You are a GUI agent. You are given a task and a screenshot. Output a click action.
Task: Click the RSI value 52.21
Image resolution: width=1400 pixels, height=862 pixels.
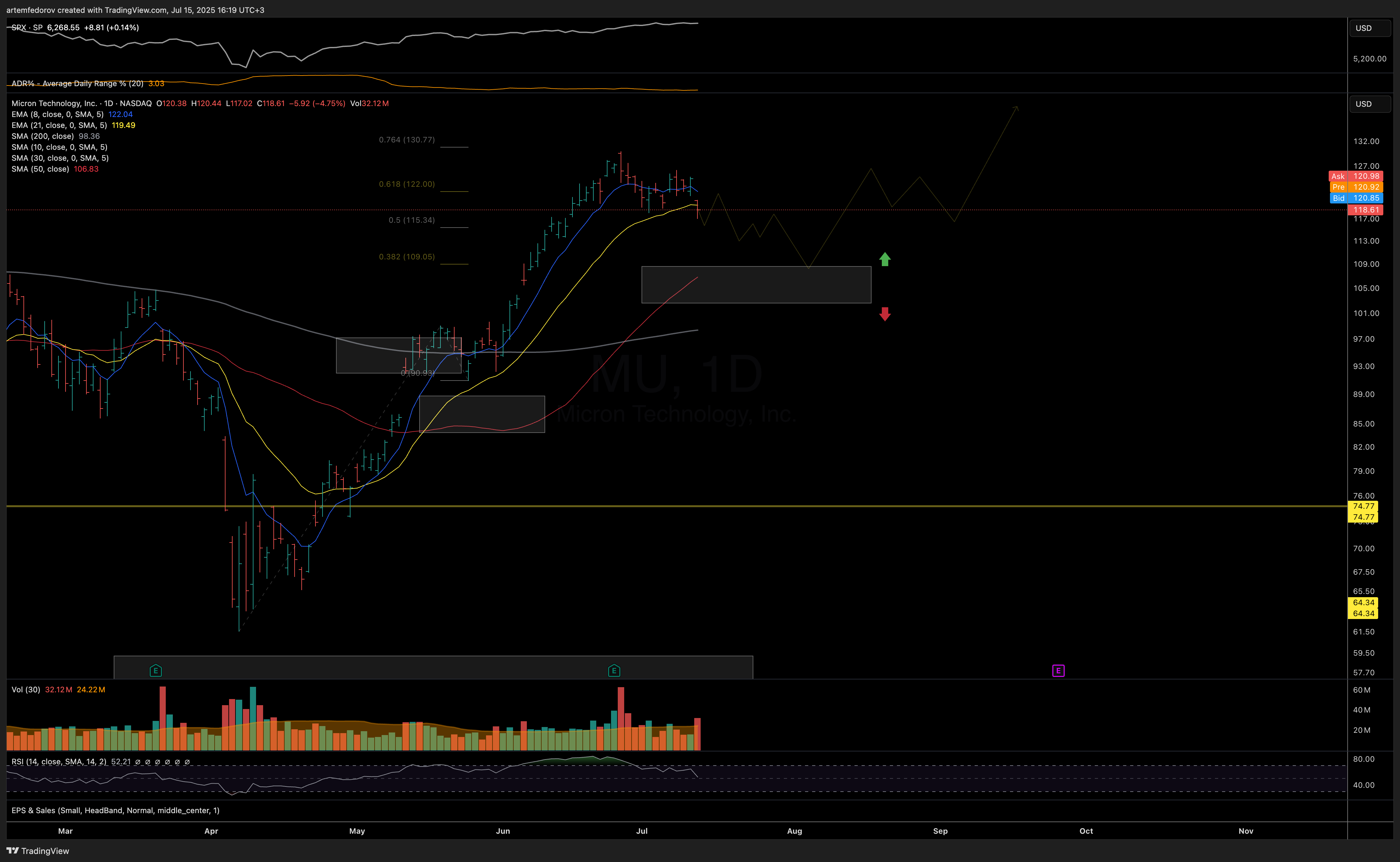(x=121, y=762)
